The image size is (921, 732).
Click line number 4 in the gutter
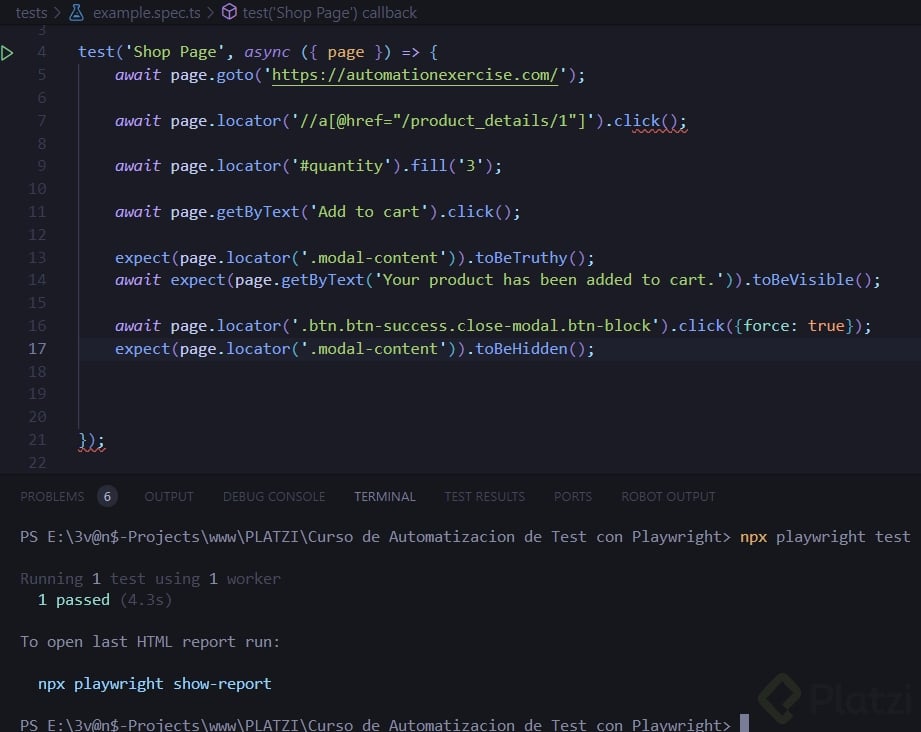coord(41,52)
